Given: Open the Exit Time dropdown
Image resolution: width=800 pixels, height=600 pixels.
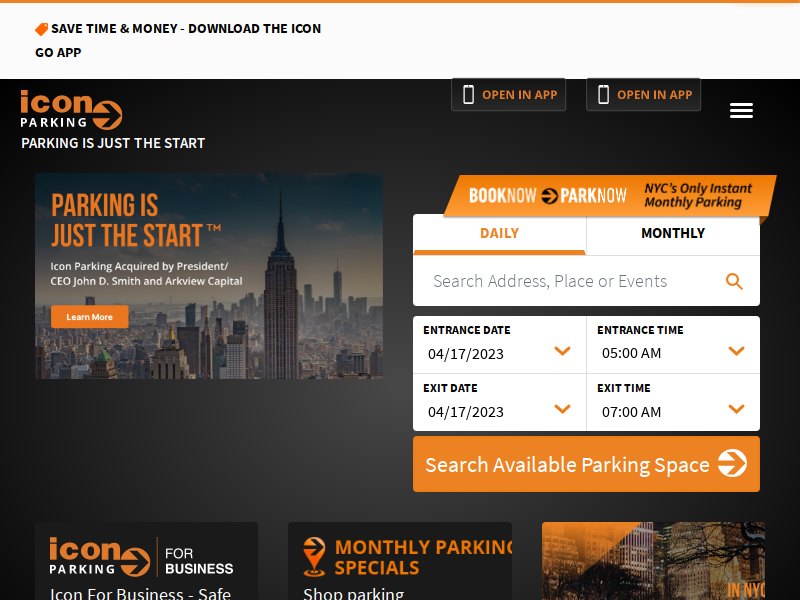Looking at the screenshot, I should (x=736, y=409).
